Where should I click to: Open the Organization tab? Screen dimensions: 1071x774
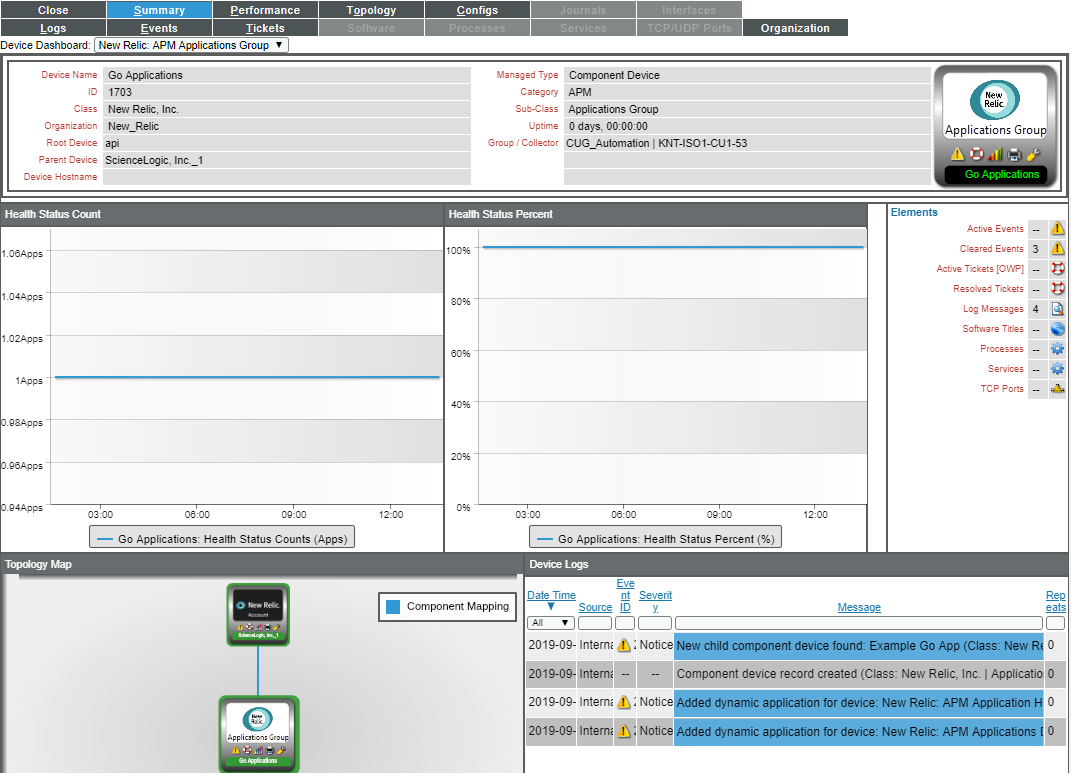[795, 27]
